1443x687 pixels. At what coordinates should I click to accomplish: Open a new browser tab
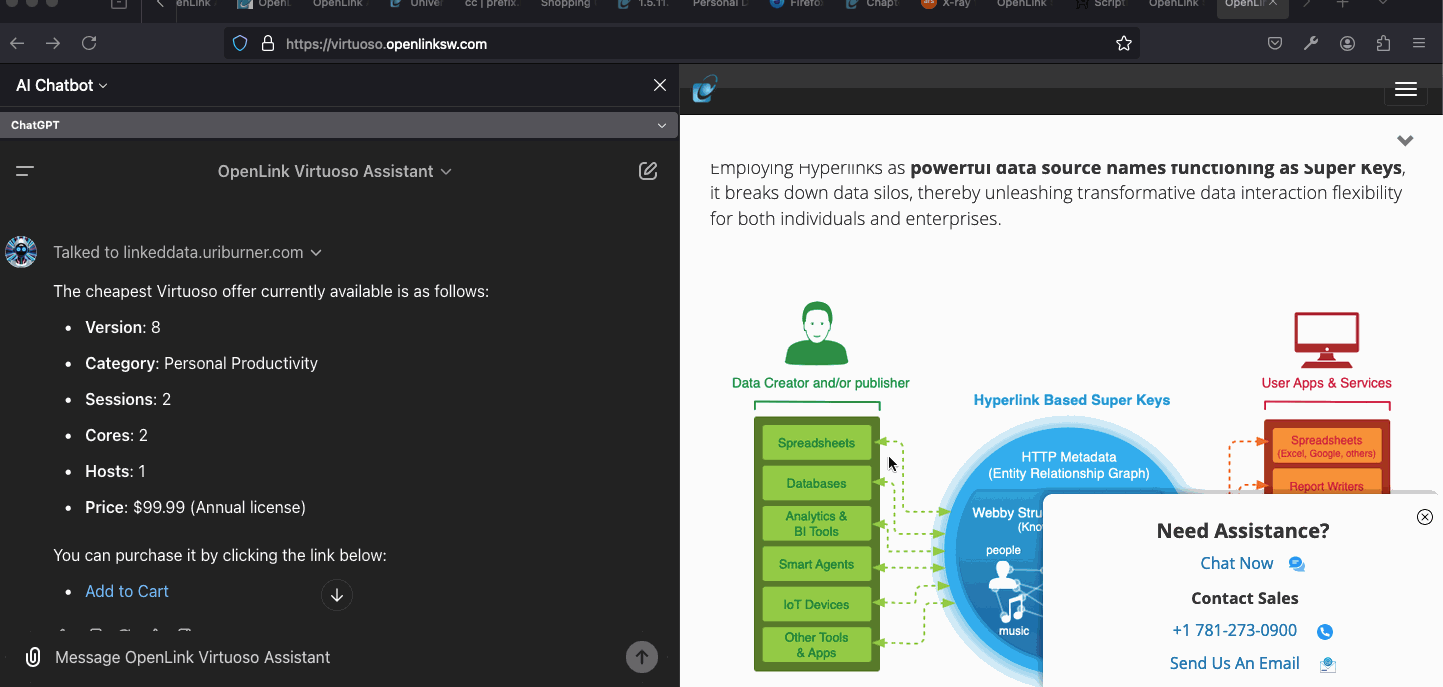click(1343, 4)
